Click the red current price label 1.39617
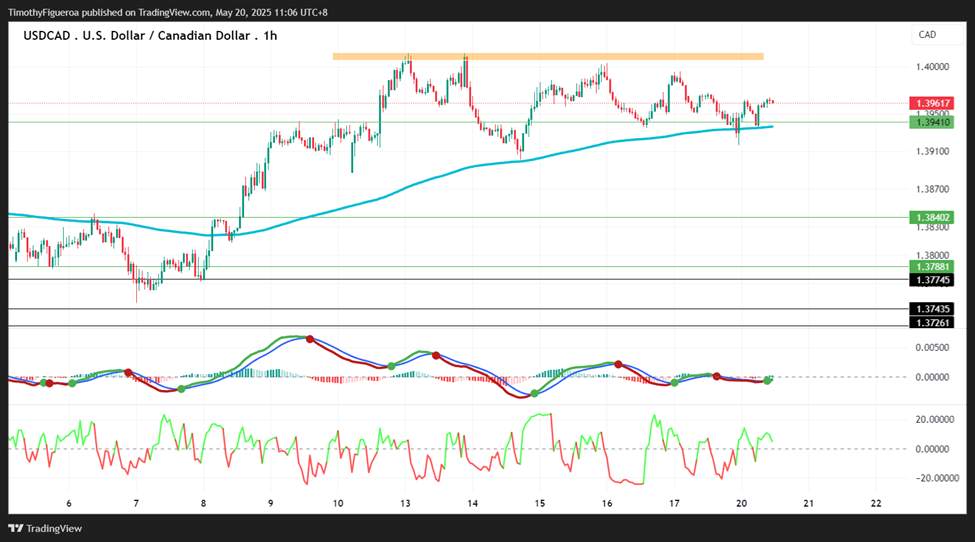Screen dimensions: 975x542 [931, 103]
